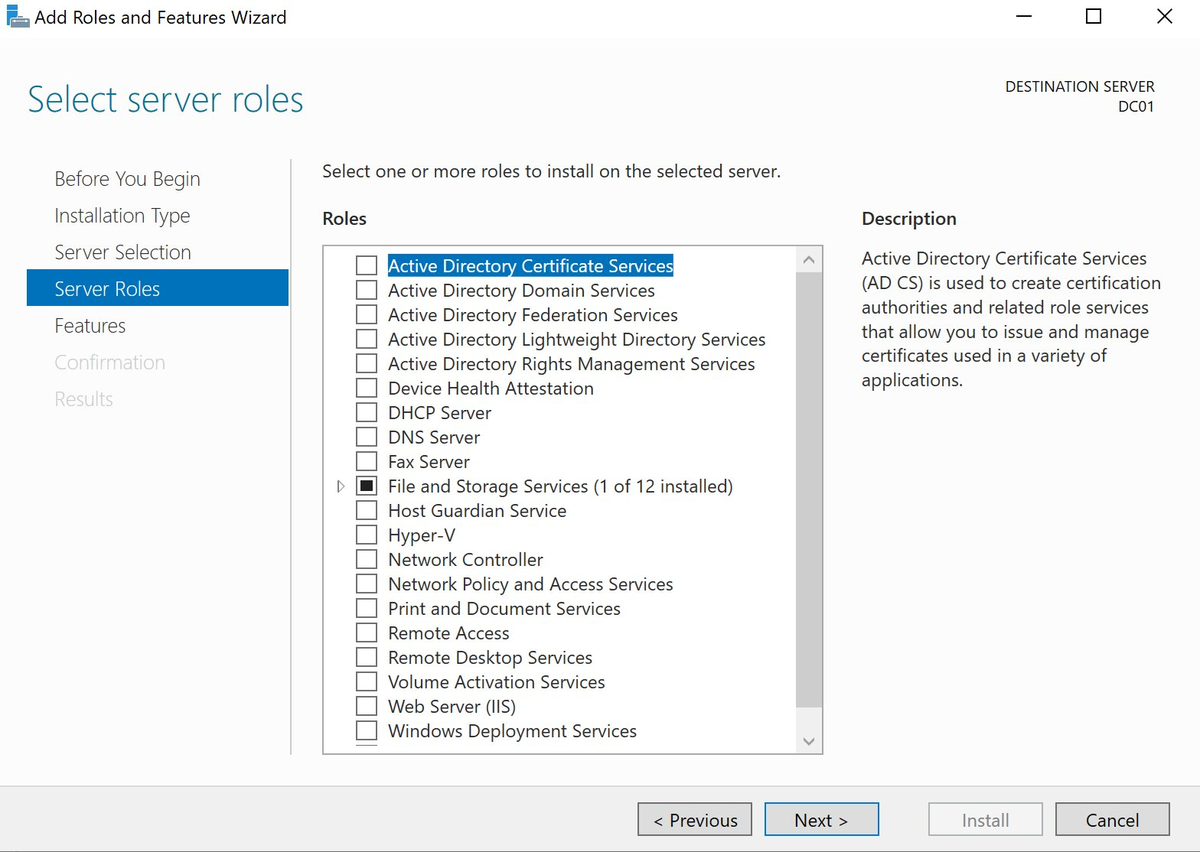
Task: Enable the Active Directory Certificate Services role
Action: 366,265
